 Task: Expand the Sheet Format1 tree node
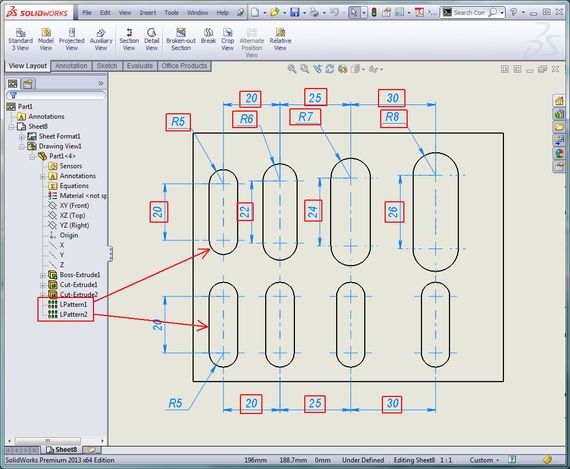pyautogui.click(x=22, y=137)
